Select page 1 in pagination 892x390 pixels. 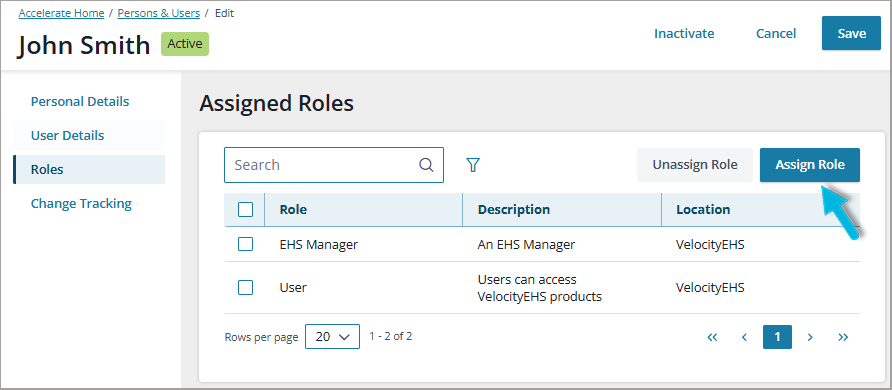pyautogui.click(x=777, y=337)
